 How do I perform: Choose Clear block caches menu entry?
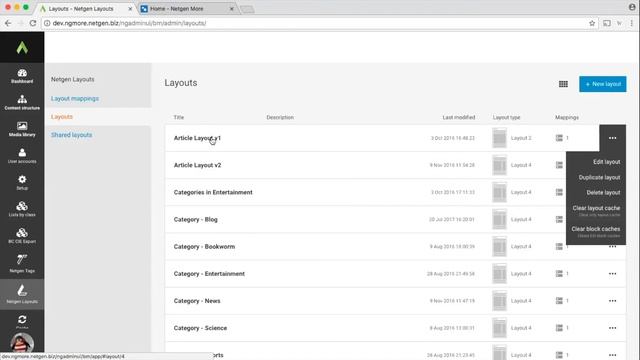pos(596,231)
